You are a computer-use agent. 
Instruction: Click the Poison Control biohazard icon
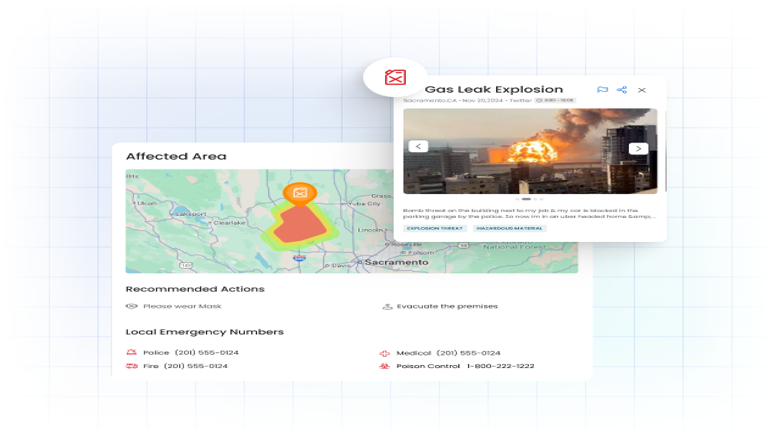[x=385, y=366]
